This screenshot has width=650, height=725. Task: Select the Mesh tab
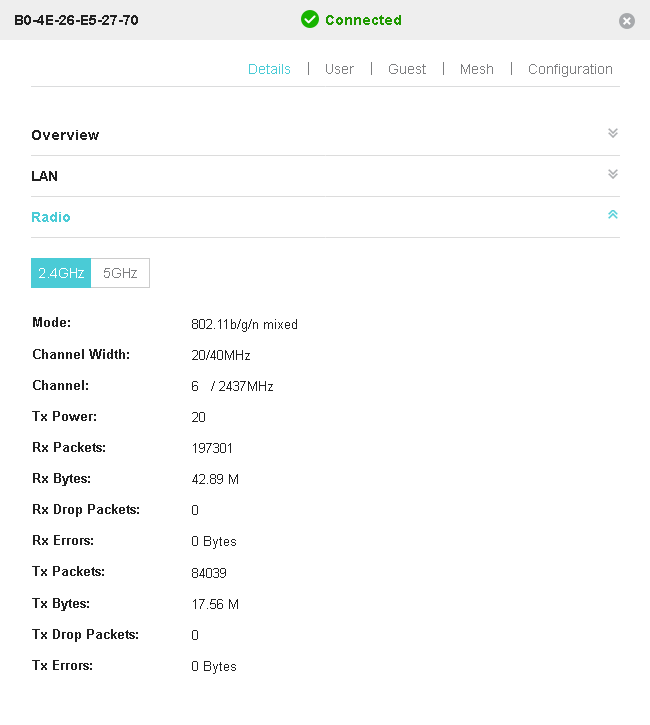pyautogui.click(x=476, y=69)
